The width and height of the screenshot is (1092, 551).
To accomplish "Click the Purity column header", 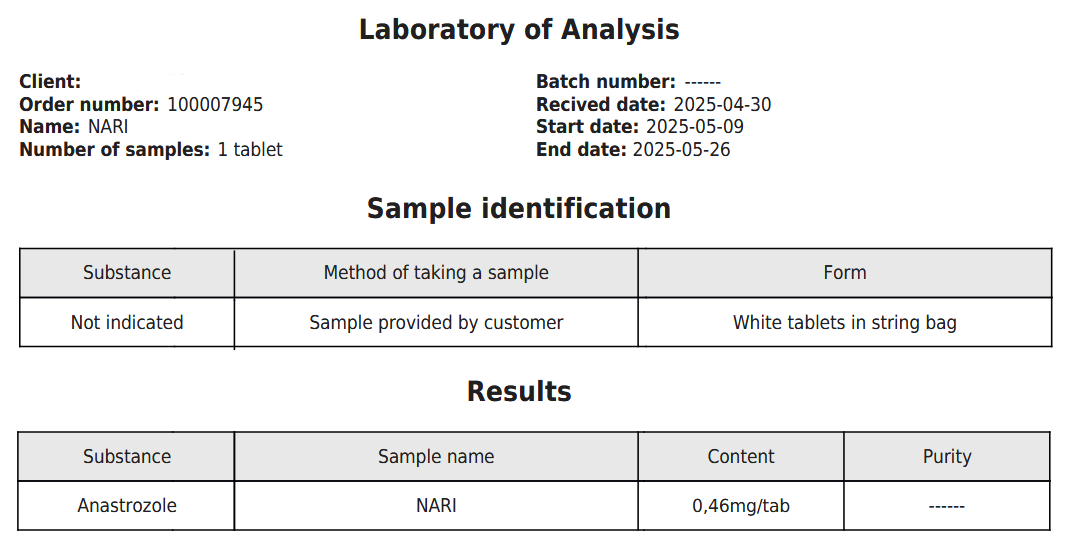I will coord(946,456).
